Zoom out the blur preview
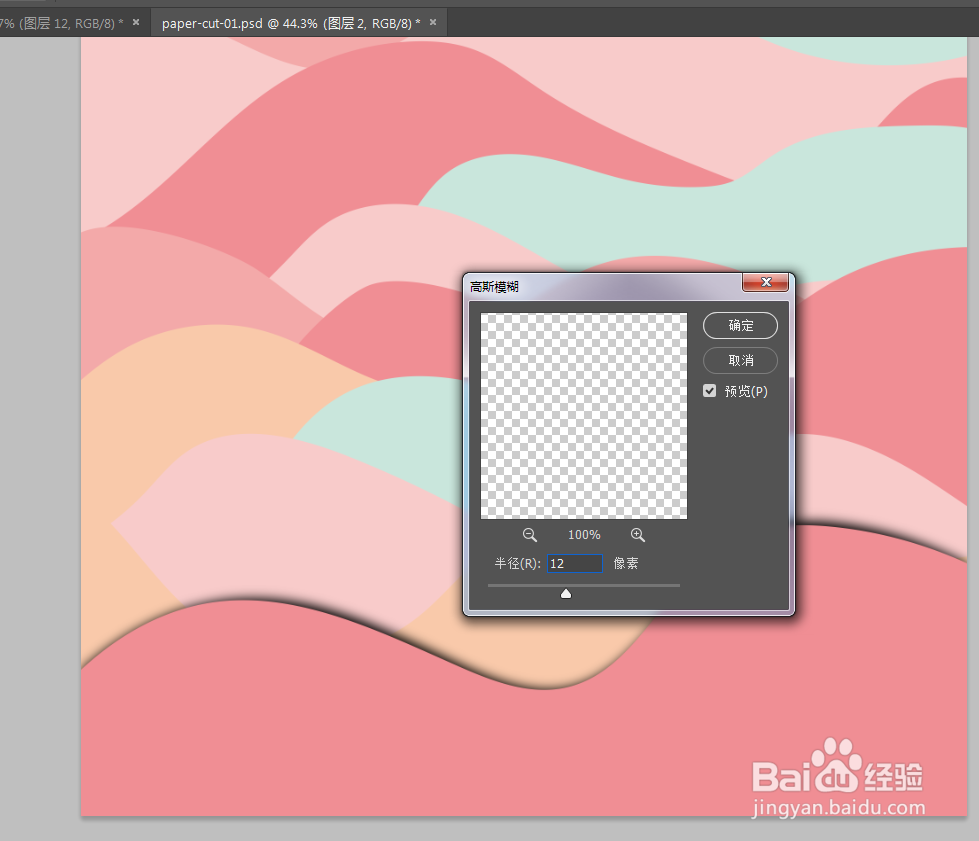The image size is (979, 841). tap(529, 534)
